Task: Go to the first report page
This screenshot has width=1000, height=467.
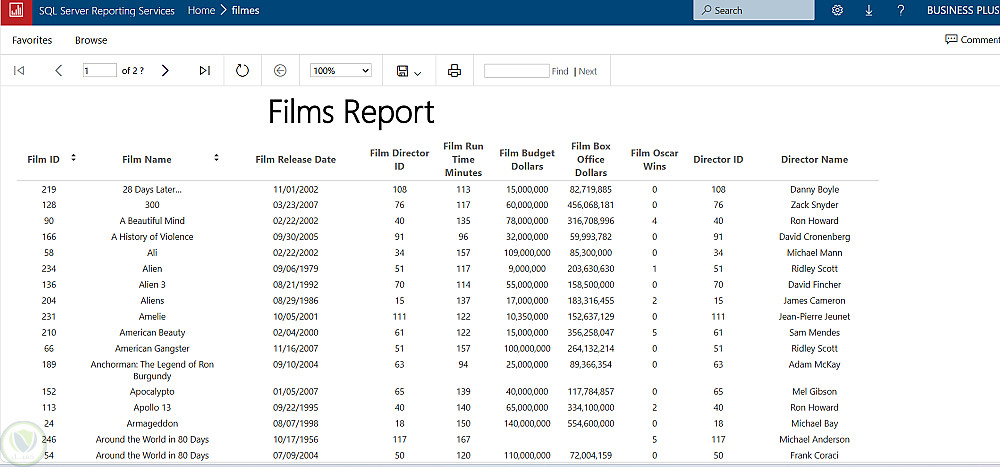Action: pos(19,71)
